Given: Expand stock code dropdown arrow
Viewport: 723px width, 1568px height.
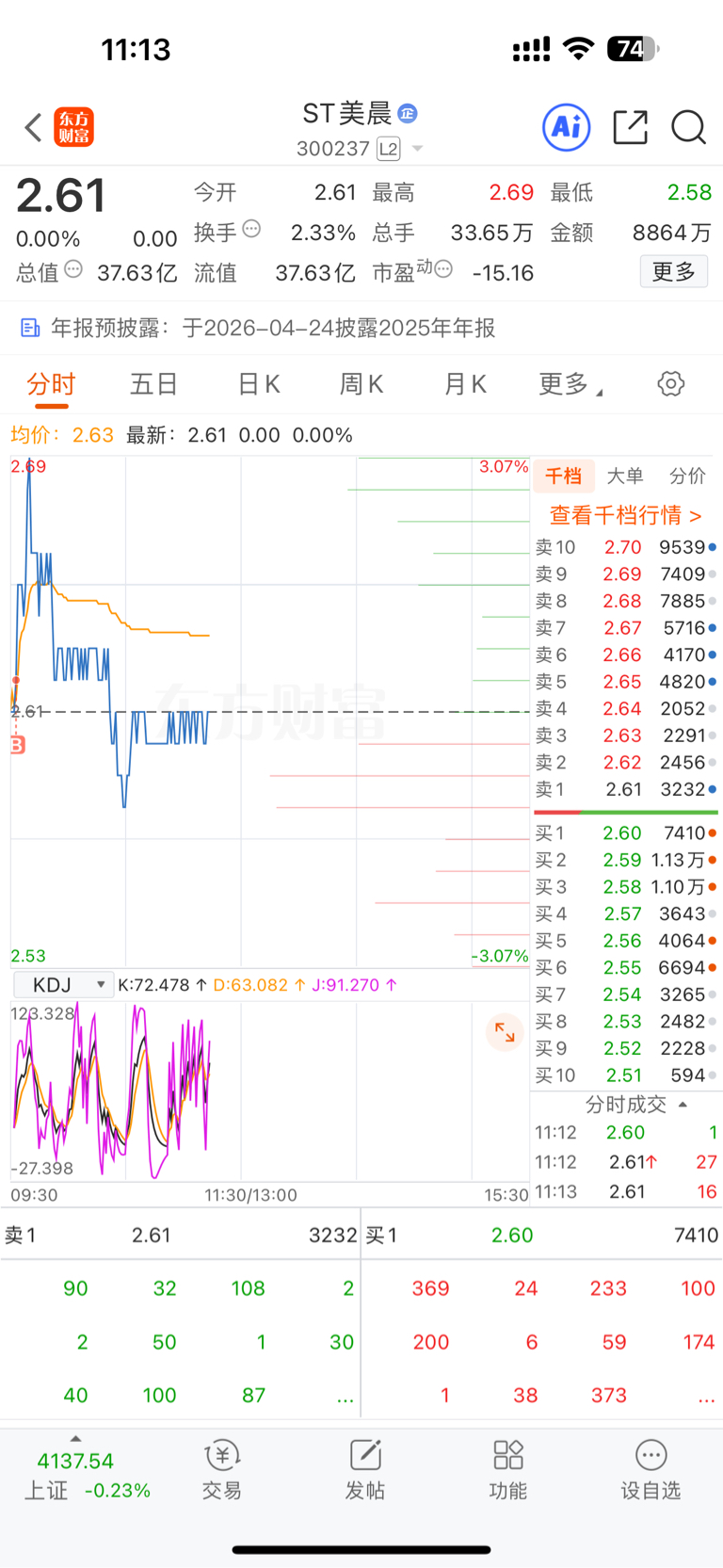Looking at the screenshot, I should pyautogui.click(x=418, y=149).
